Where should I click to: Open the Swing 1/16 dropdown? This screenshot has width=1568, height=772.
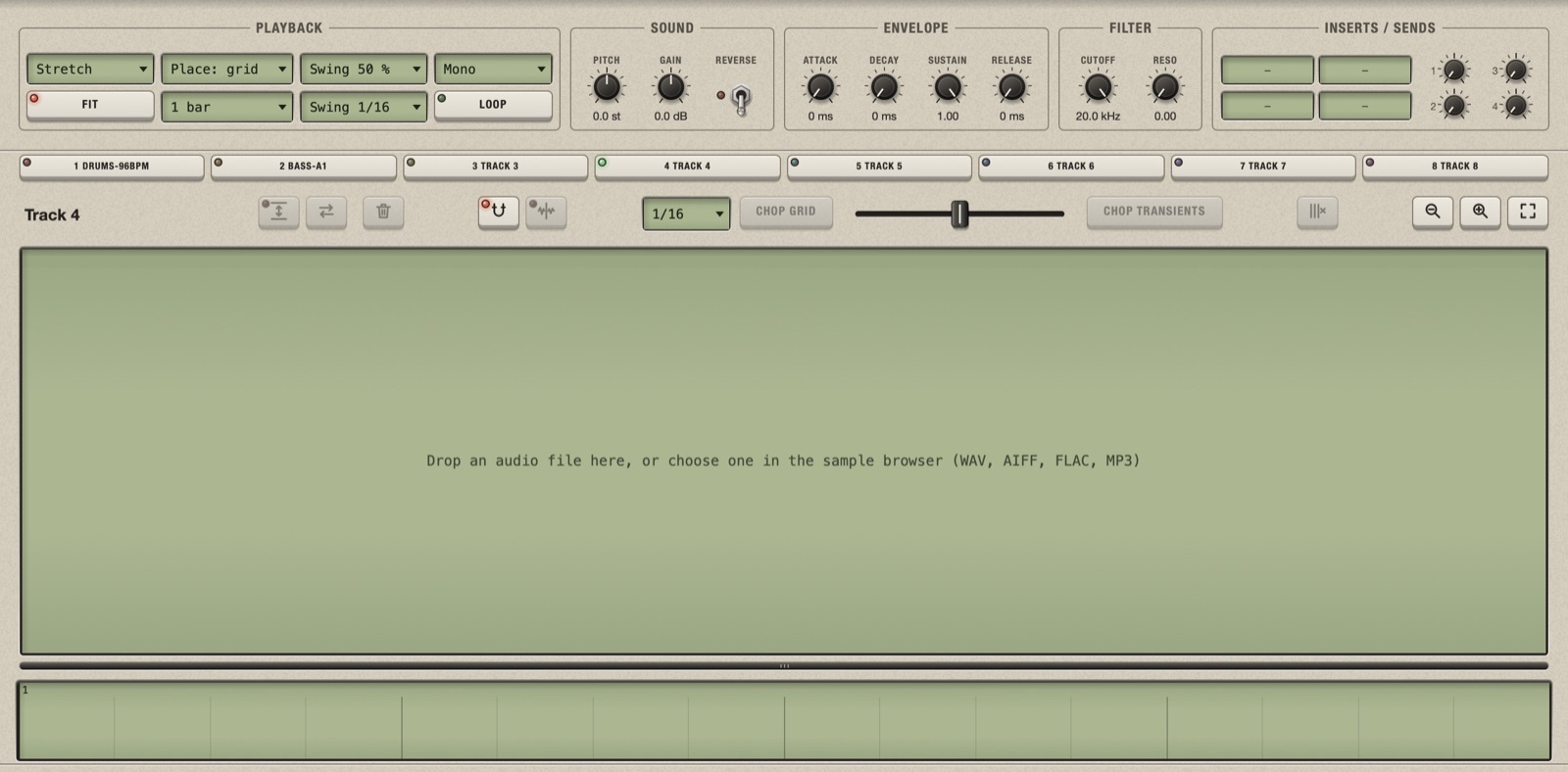coord(364,107)
